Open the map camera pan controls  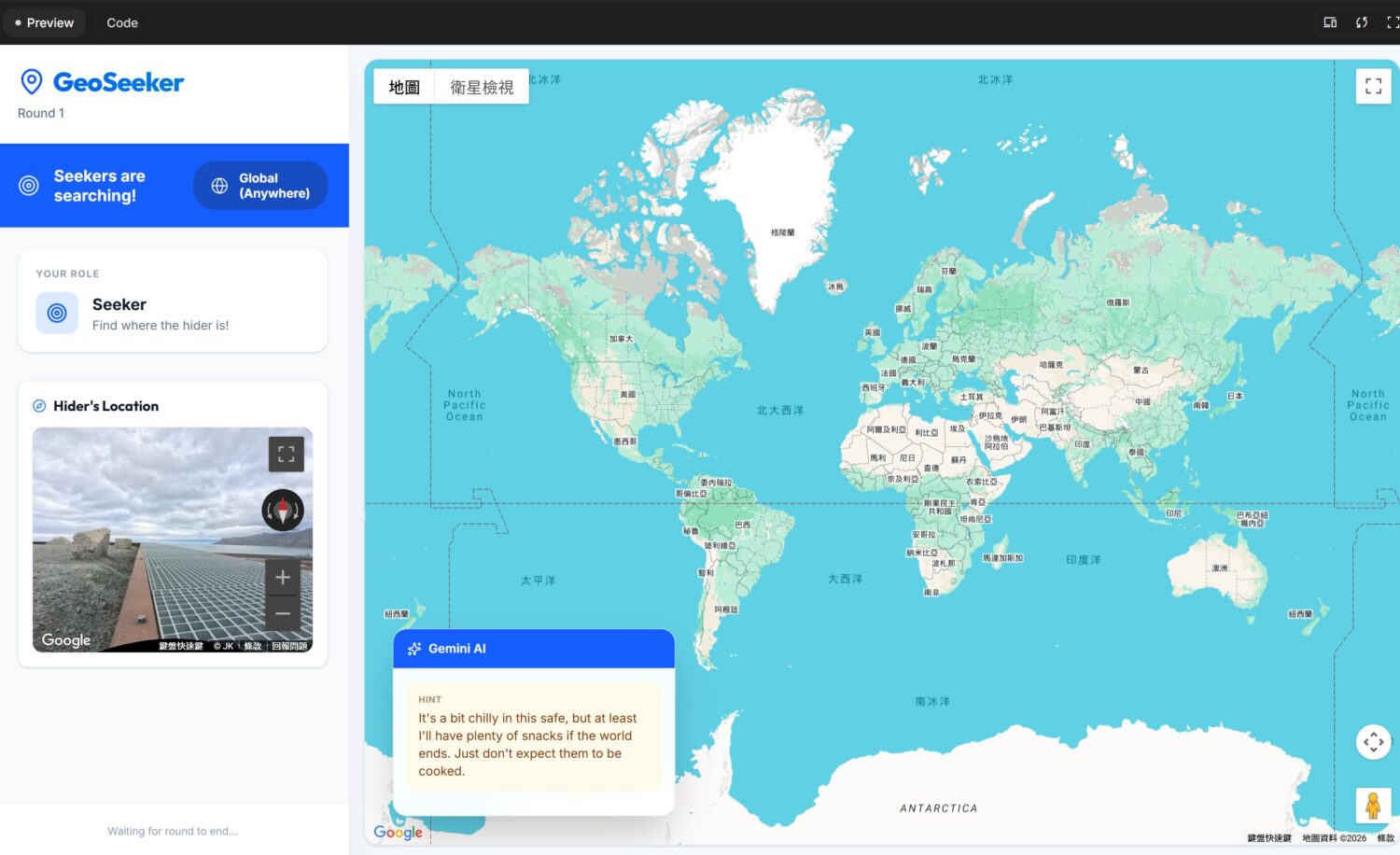pos(1373,742)
